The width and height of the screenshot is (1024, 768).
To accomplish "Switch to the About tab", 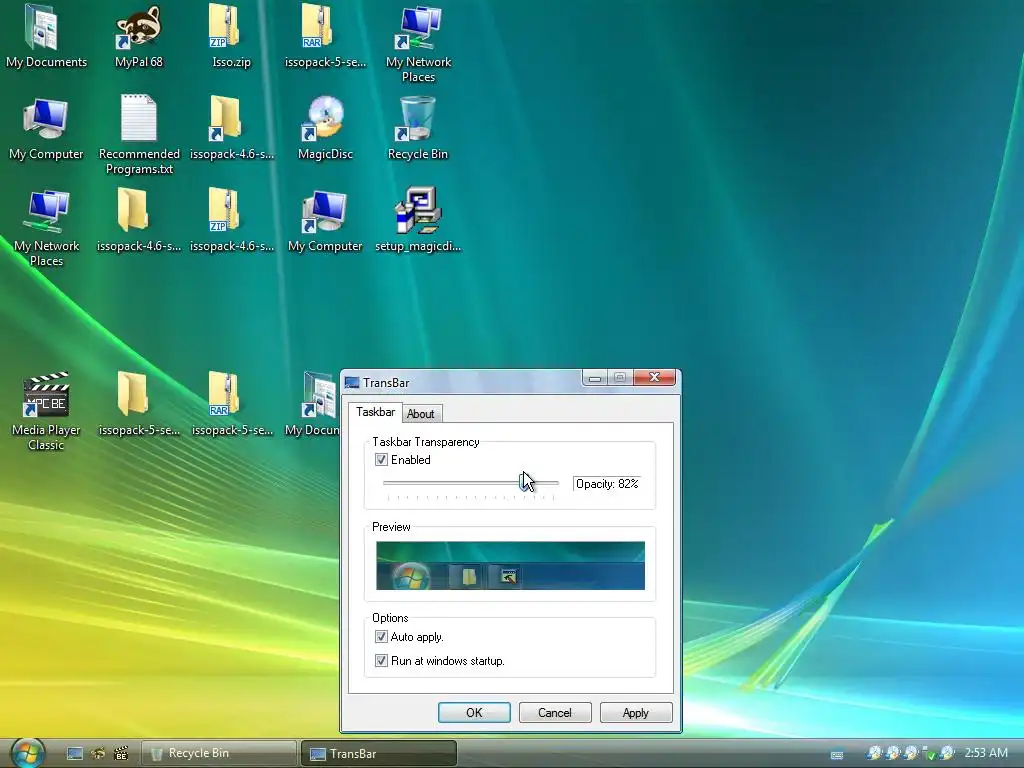I will 421,413.
